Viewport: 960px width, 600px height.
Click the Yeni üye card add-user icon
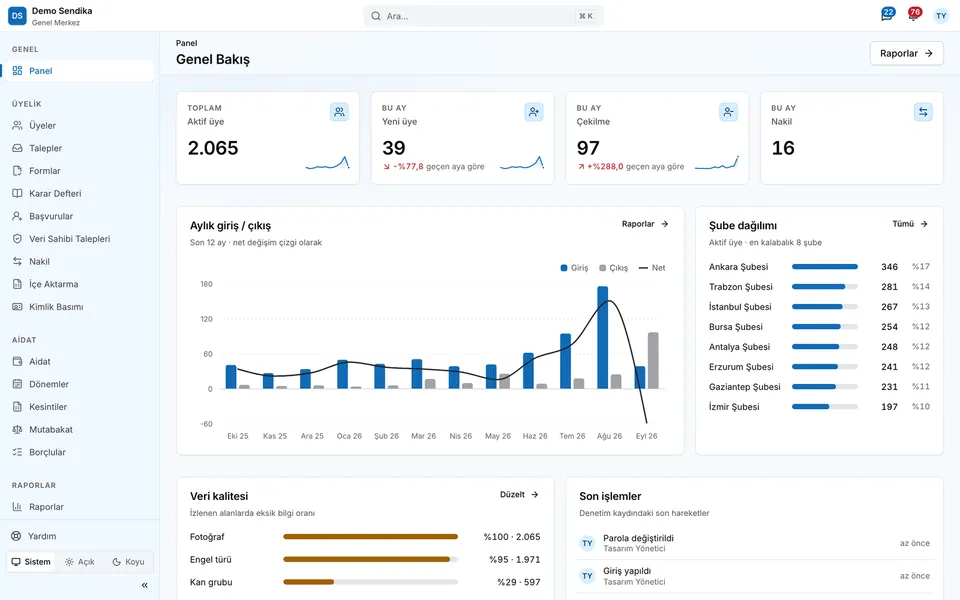[x=534, y=112]
